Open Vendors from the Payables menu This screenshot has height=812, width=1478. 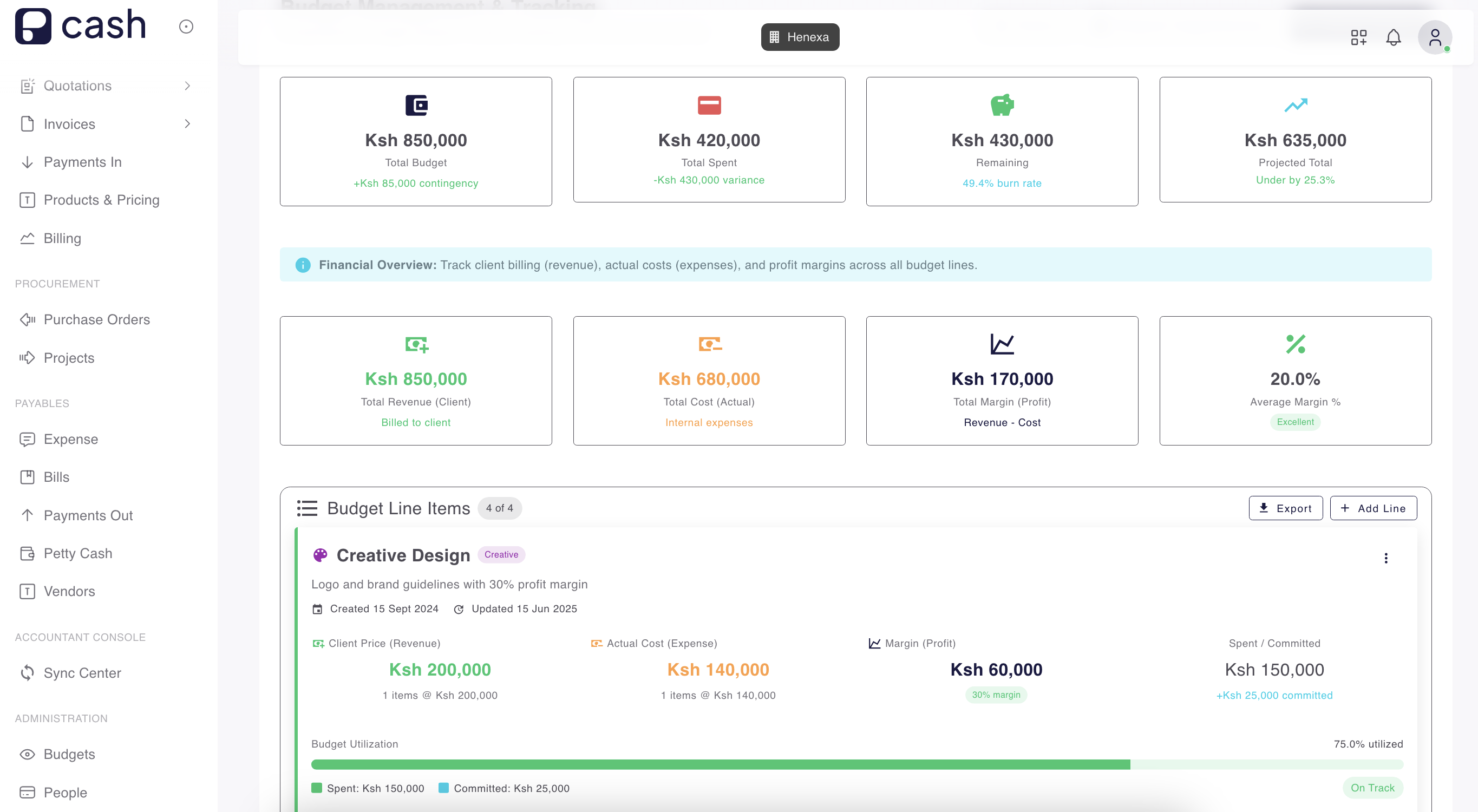69,591
